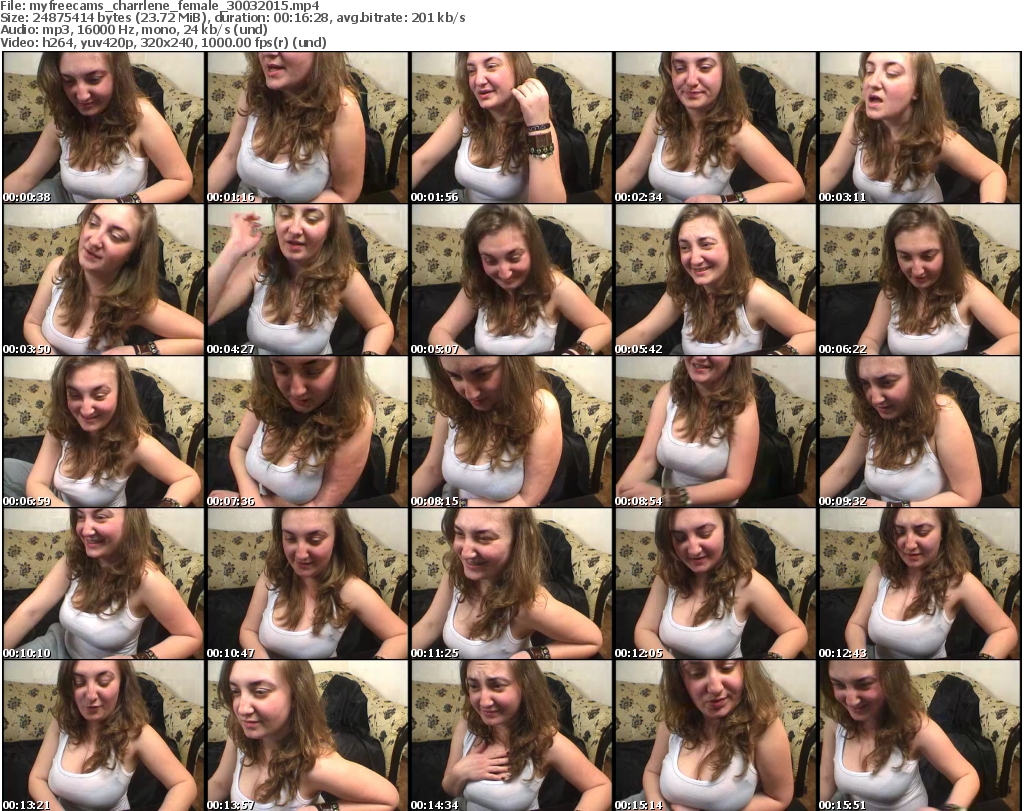Pick the 00:10:47 thumbnail
Image resolution: width=1024 pixels, height=811 pixels.
307,584
